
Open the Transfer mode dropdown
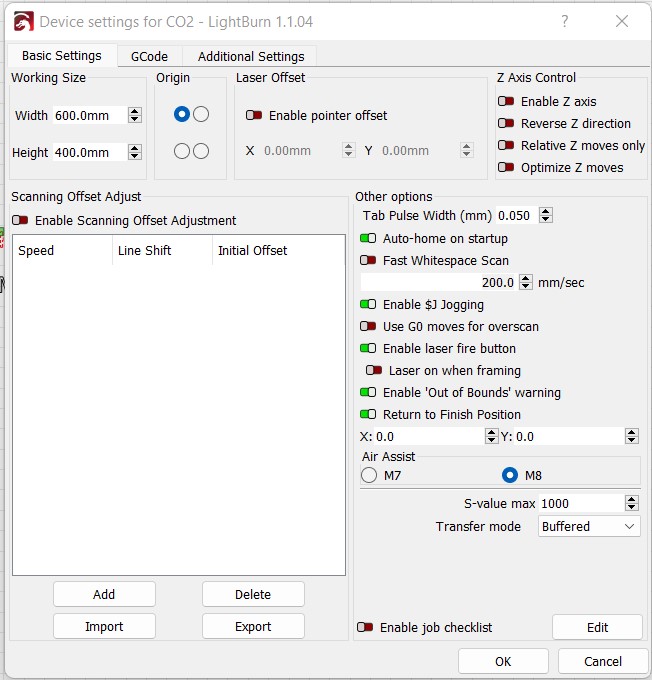point(589,526)
